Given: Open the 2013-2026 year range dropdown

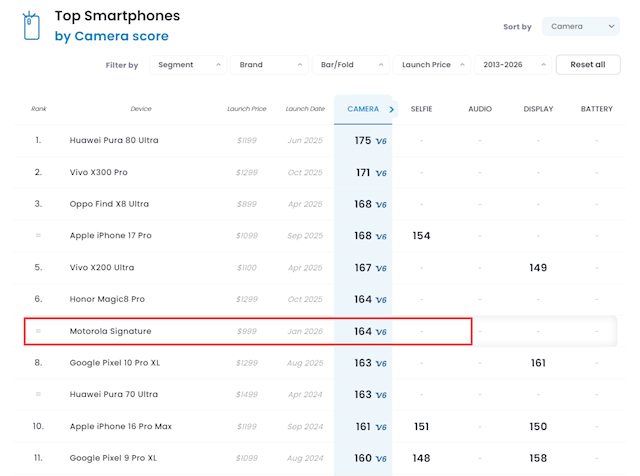Looking at the screenshot, I should 512,65.
